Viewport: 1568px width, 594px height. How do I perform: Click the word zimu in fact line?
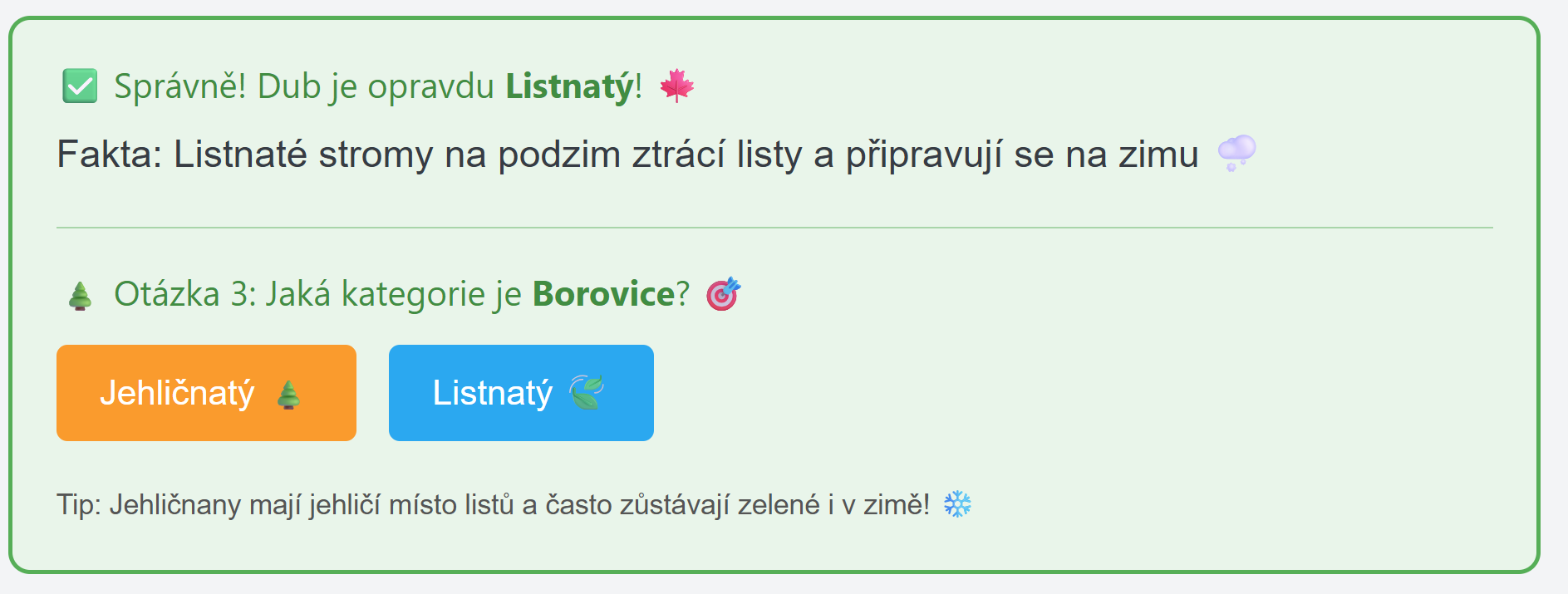[1158, 155]
